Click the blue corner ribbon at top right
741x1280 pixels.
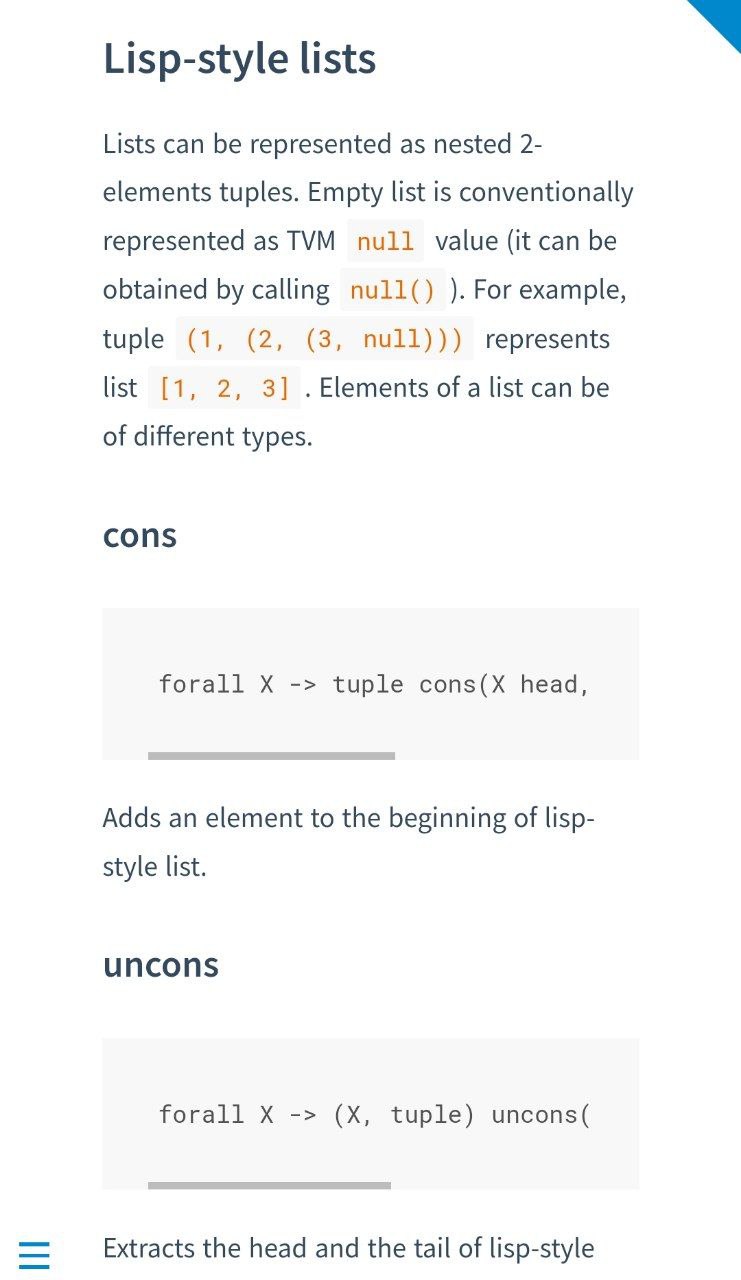pyautogui.click(x=719, y=20)
